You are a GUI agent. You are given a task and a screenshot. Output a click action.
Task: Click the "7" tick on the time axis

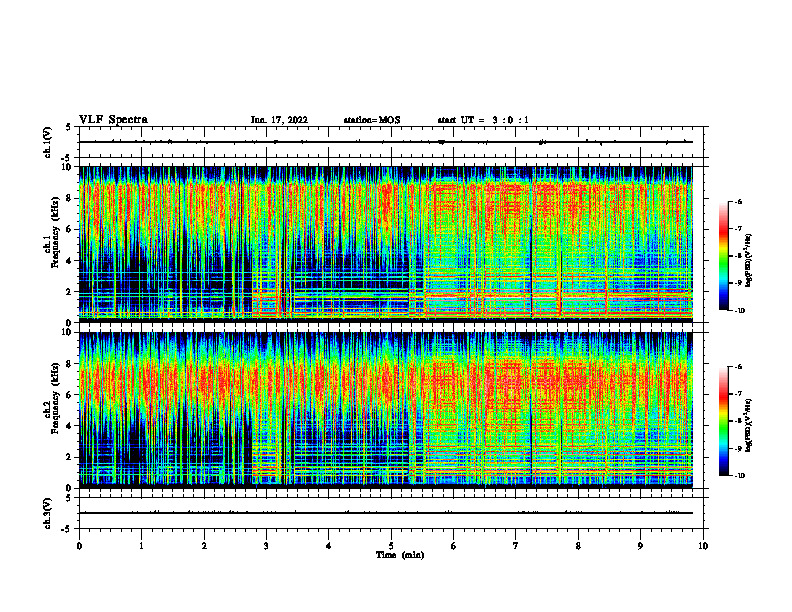[x=516, y=546]
